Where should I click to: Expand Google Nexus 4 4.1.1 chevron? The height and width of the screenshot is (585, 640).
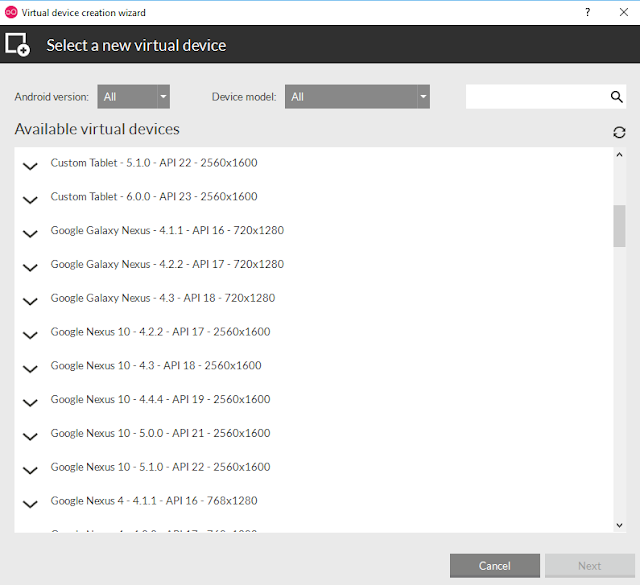(x=30, y=505)
